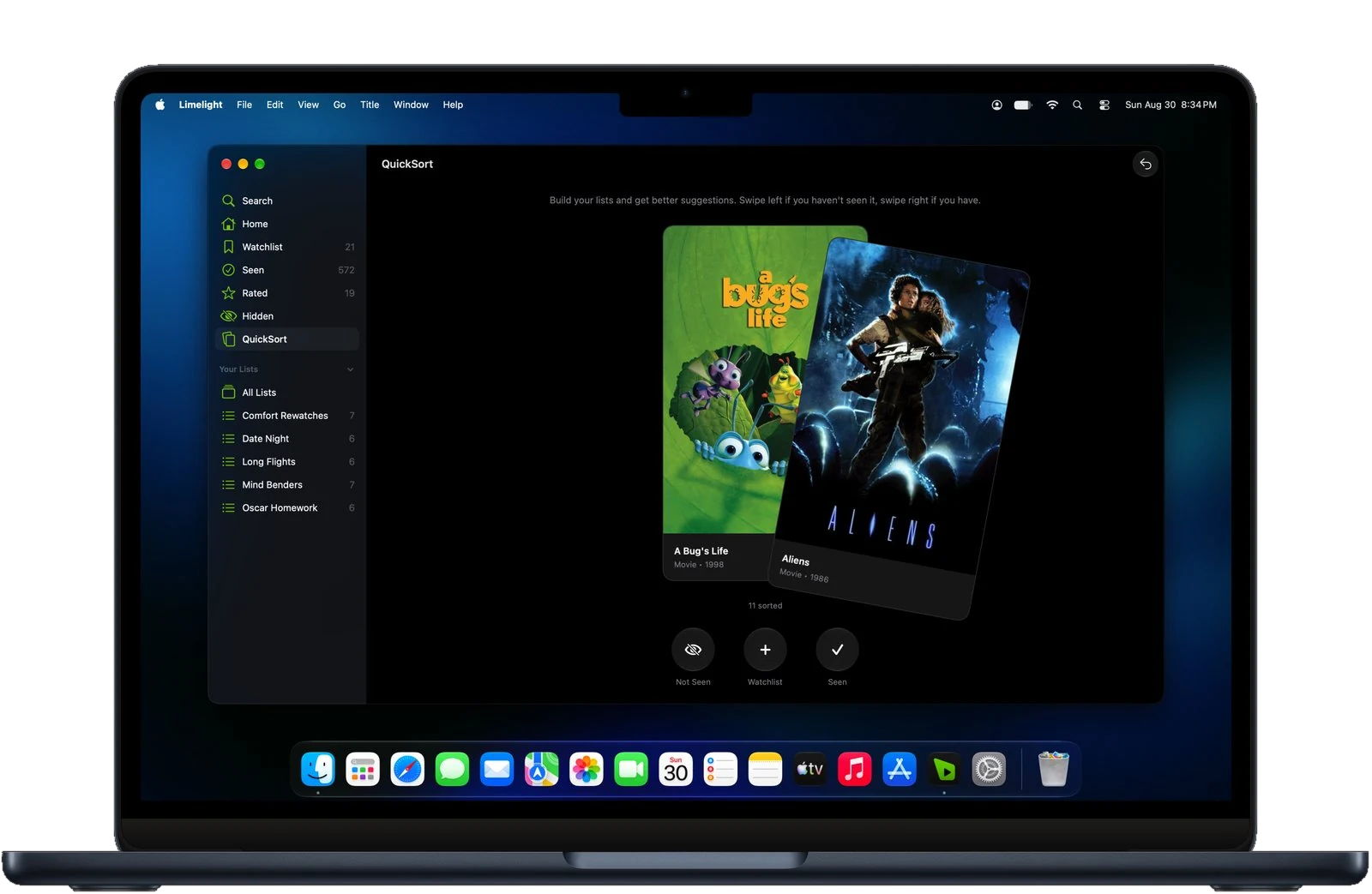Open Maps from the Dock
Viewport: 1372px width, 894px height.
tap(542, 769)
